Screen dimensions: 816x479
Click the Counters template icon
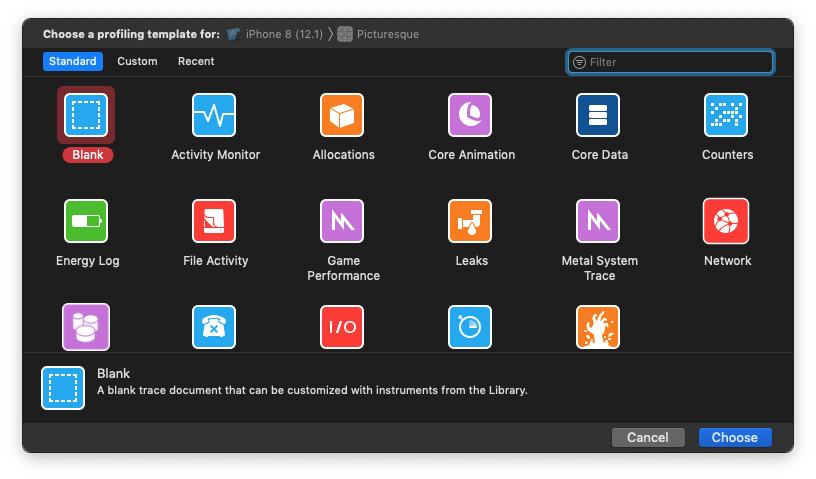726,115
